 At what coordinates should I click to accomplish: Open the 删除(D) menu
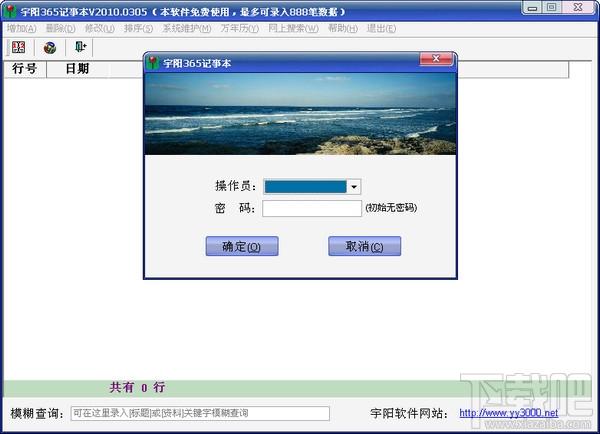[60, 28]
